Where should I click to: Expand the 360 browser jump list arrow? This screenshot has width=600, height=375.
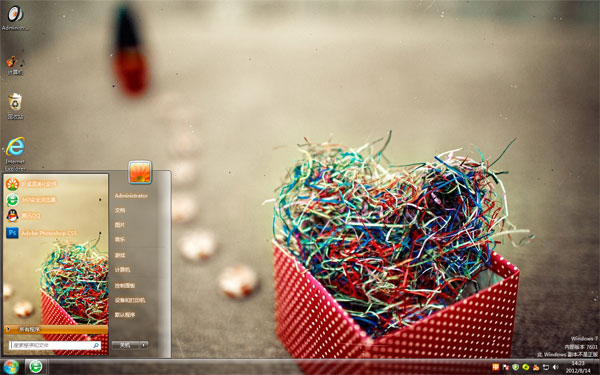point(100,200)
